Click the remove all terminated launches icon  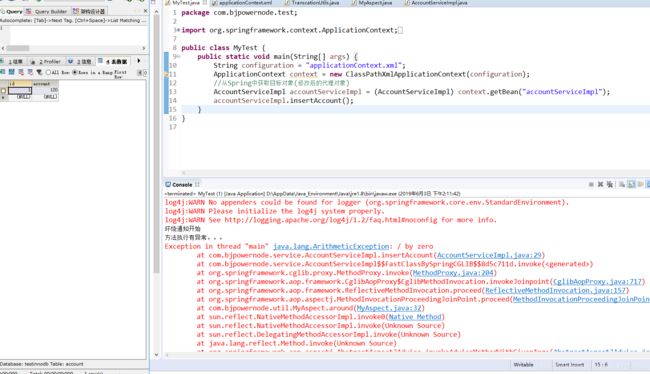tap(609, 185)
